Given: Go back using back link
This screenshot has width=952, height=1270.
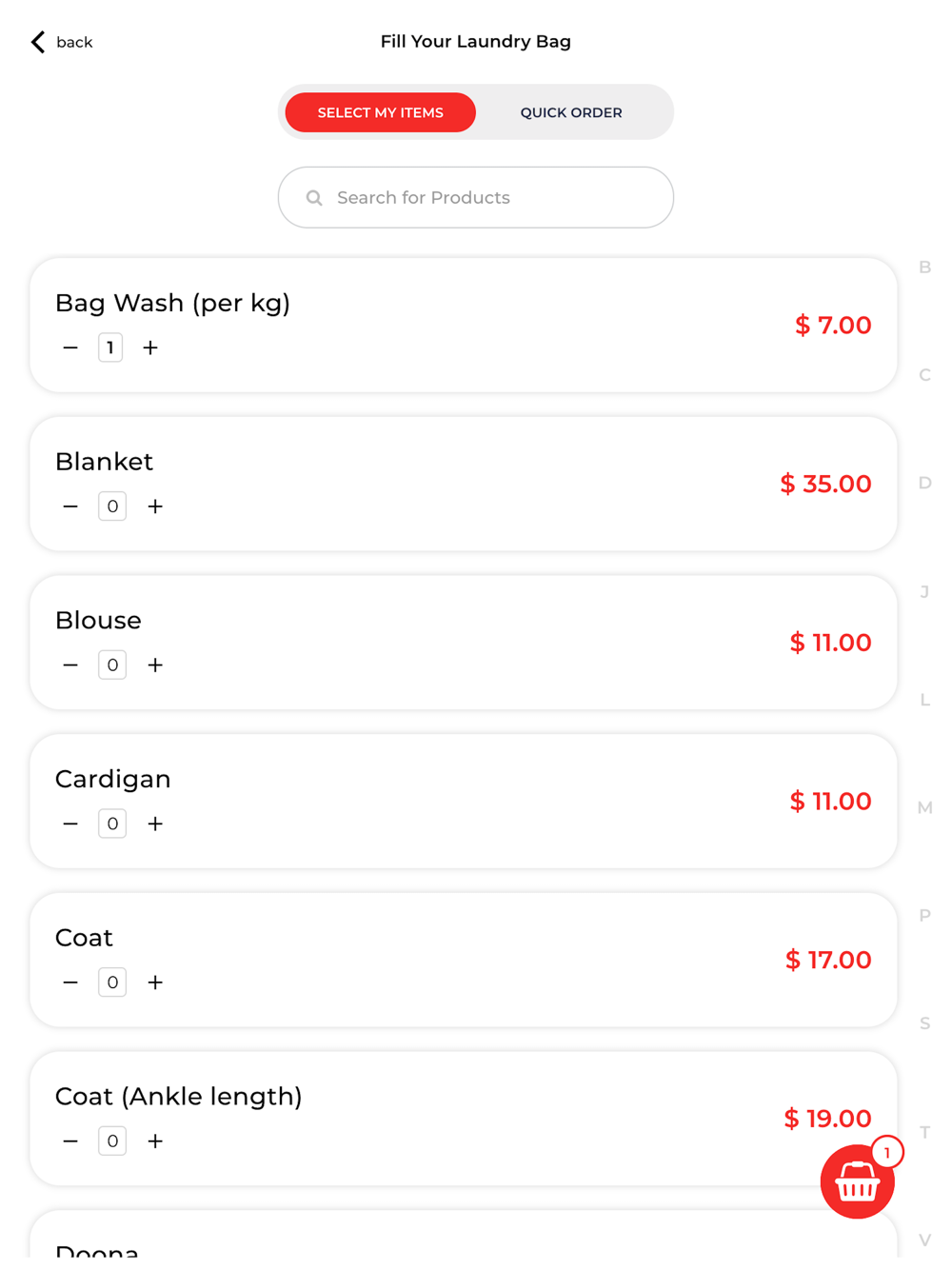Looking at the screenshot, I should click(x=62, y=42).
